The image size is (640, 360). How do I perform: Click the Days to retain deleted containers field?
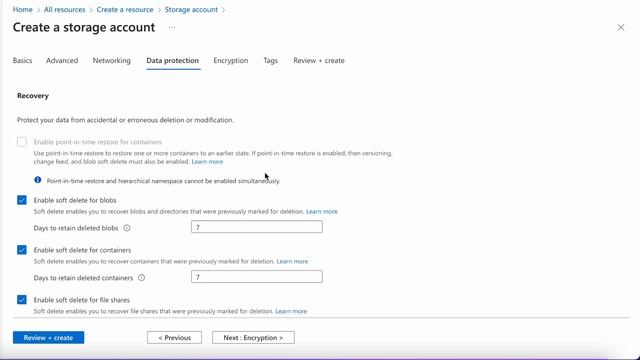[x=257, y=277]
